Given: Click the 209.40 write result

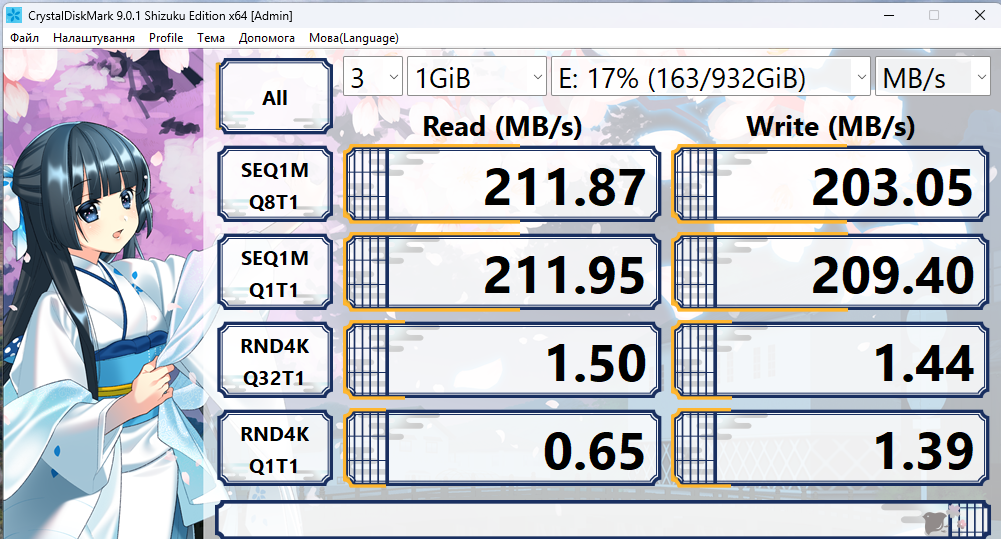Looking at the screenshot, I should (x=831, y=273).
